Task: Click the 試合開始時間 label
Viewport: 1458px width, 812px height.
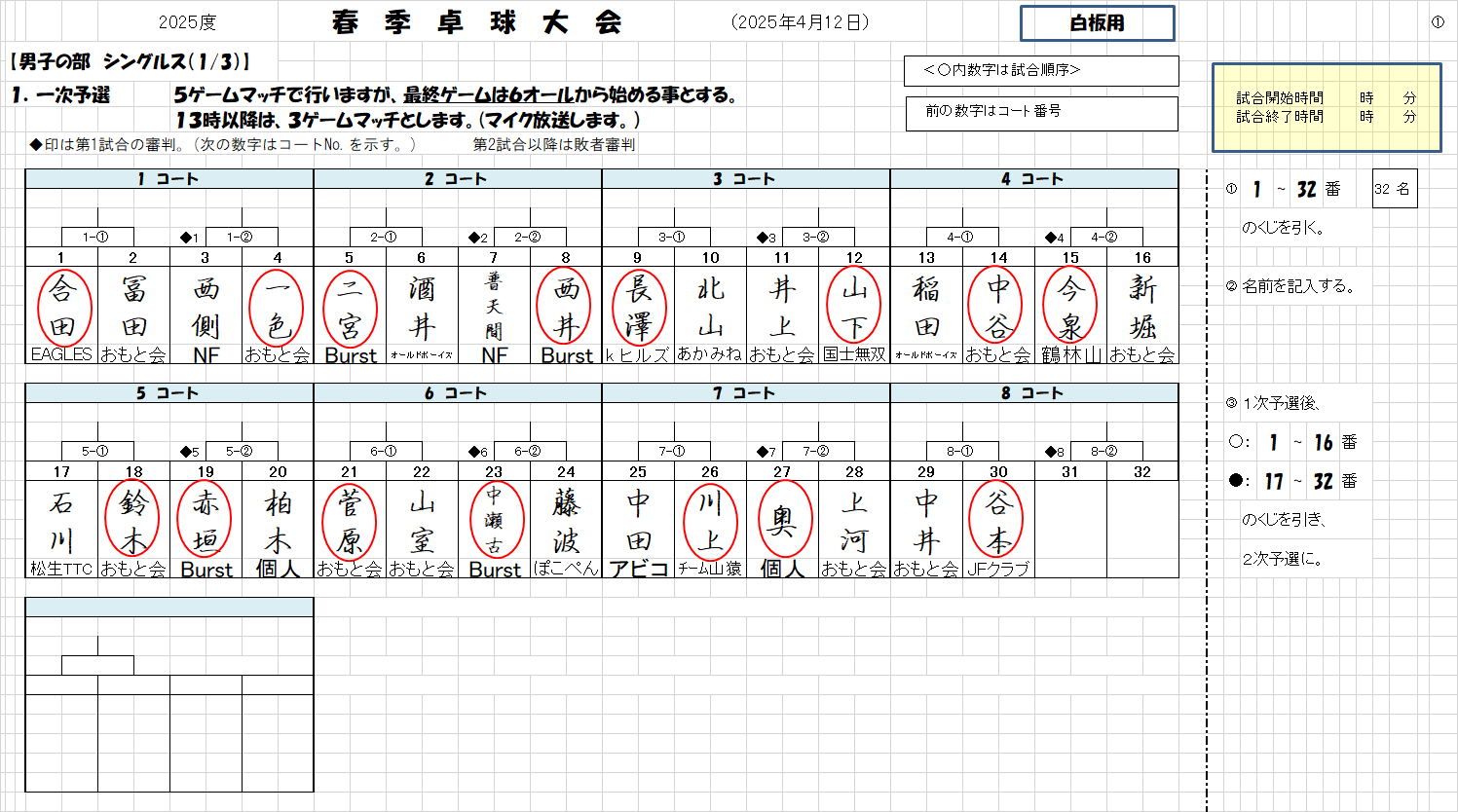Action: 1280,97
